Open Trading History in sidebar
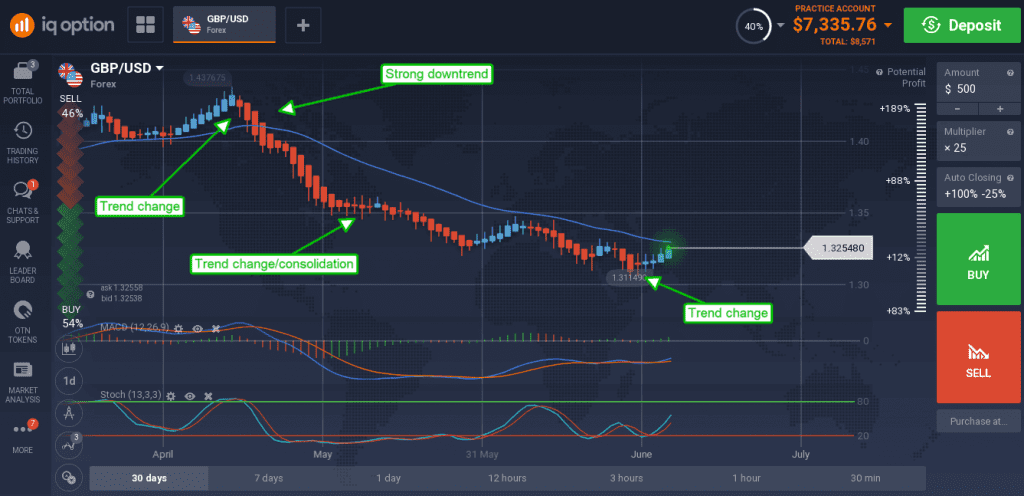1024x496 pixels. 25,143
